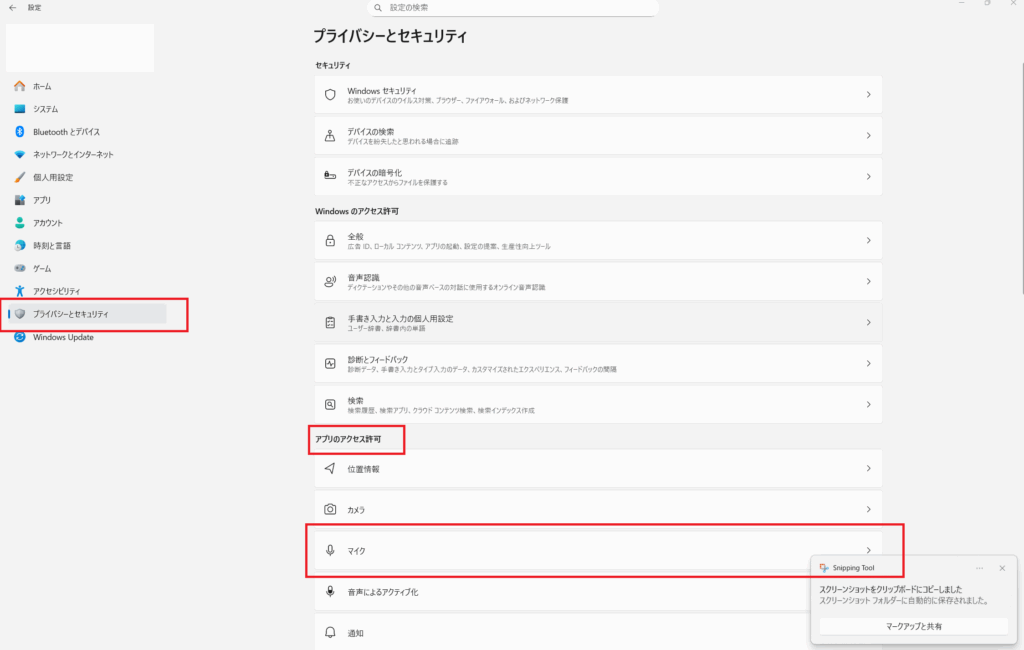The height and width of the screenshot is (650, 1024).
Task: Click the デバイスの暗号化 drive lock icon
Action: pos(330,176)
